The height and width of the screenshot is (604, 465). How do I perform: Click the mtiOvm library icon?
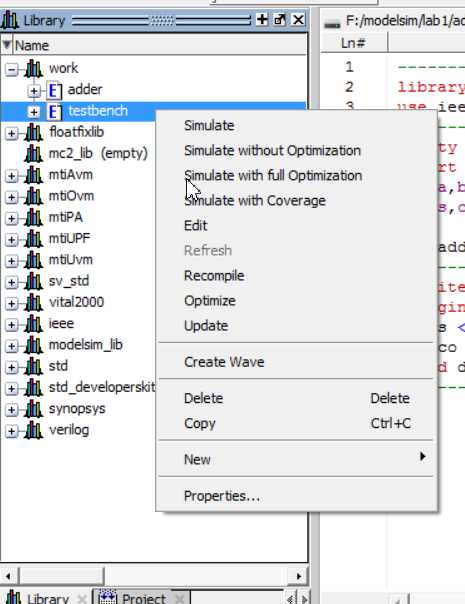click(x=34, y=196)
